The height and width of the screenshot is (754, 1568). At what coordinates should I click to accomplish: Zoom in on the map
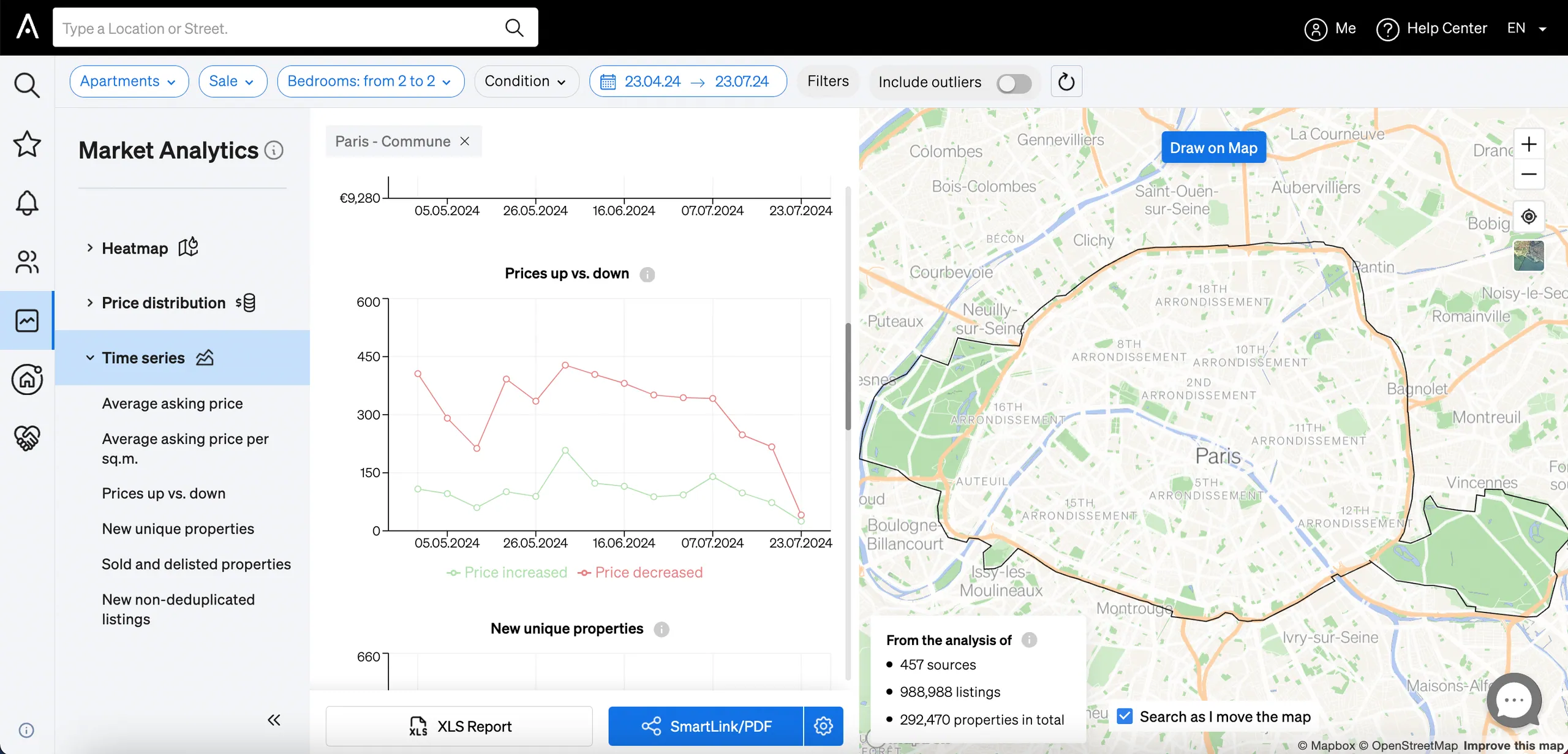coord(1529,144)
